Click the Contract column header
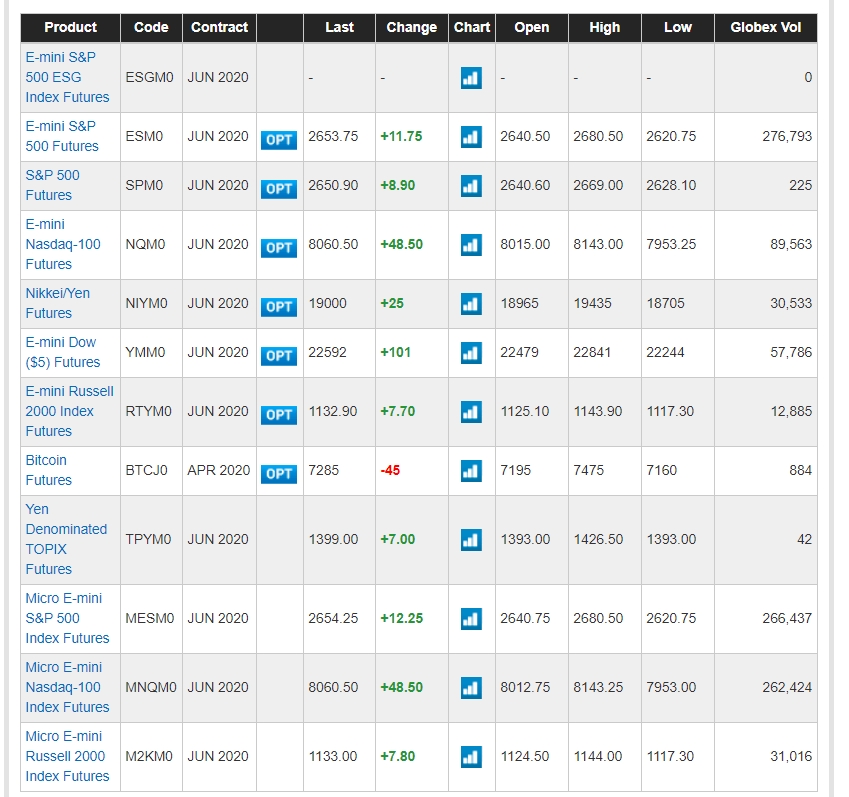849x797 pixels. point(219,28)
